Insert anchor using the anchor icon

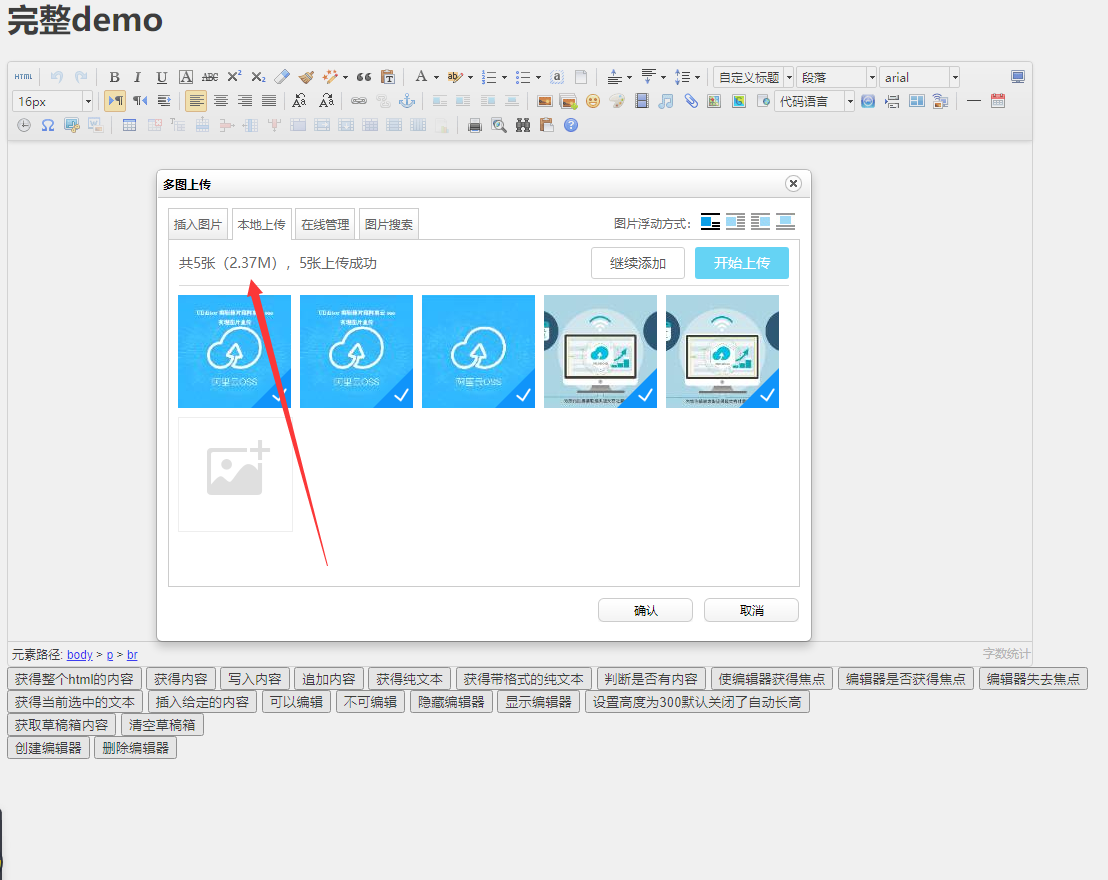coord(406,101)
